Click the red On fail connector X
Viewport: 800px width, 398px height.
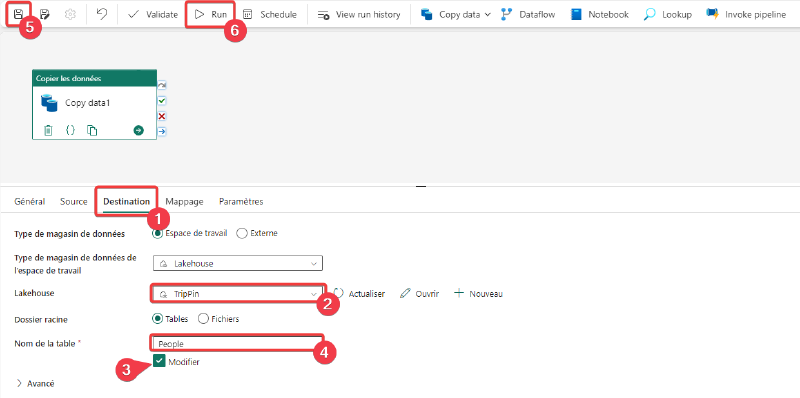click(x=162, y=116)
